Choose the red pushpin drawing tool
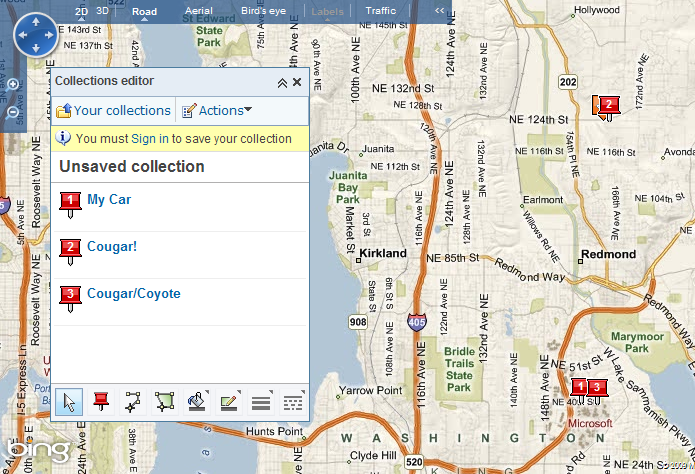The image size is (695, 474). pos(100,402)
